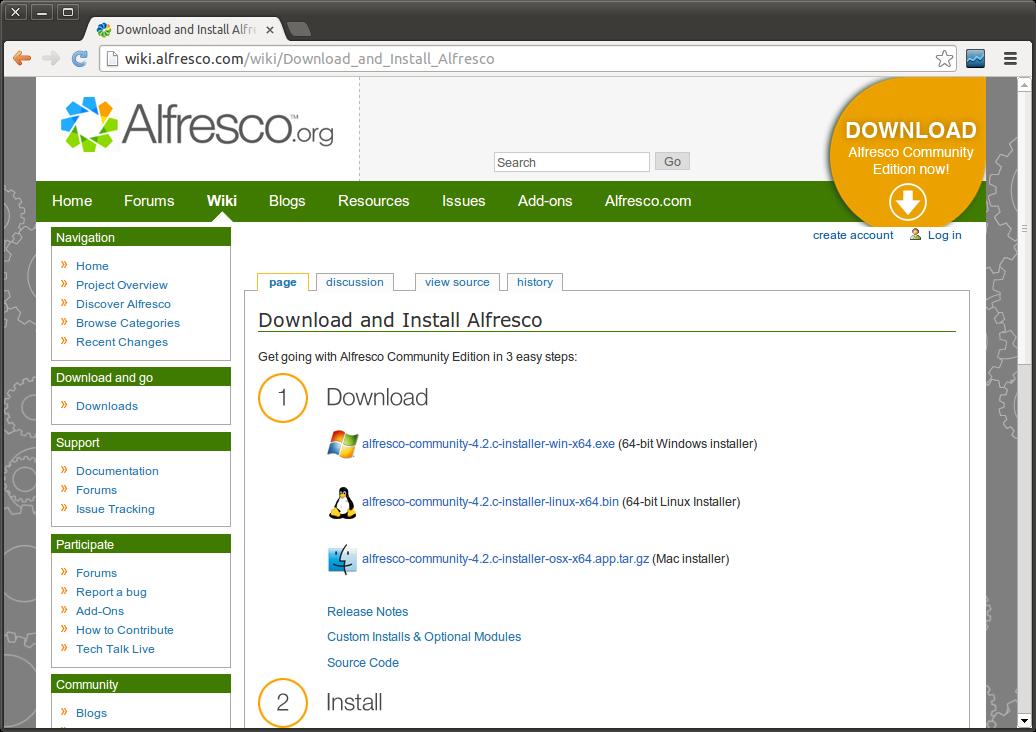The image size is (1036, 732).
Task: Reload the page with the refresh icon
Action: (x=80, y=59)
